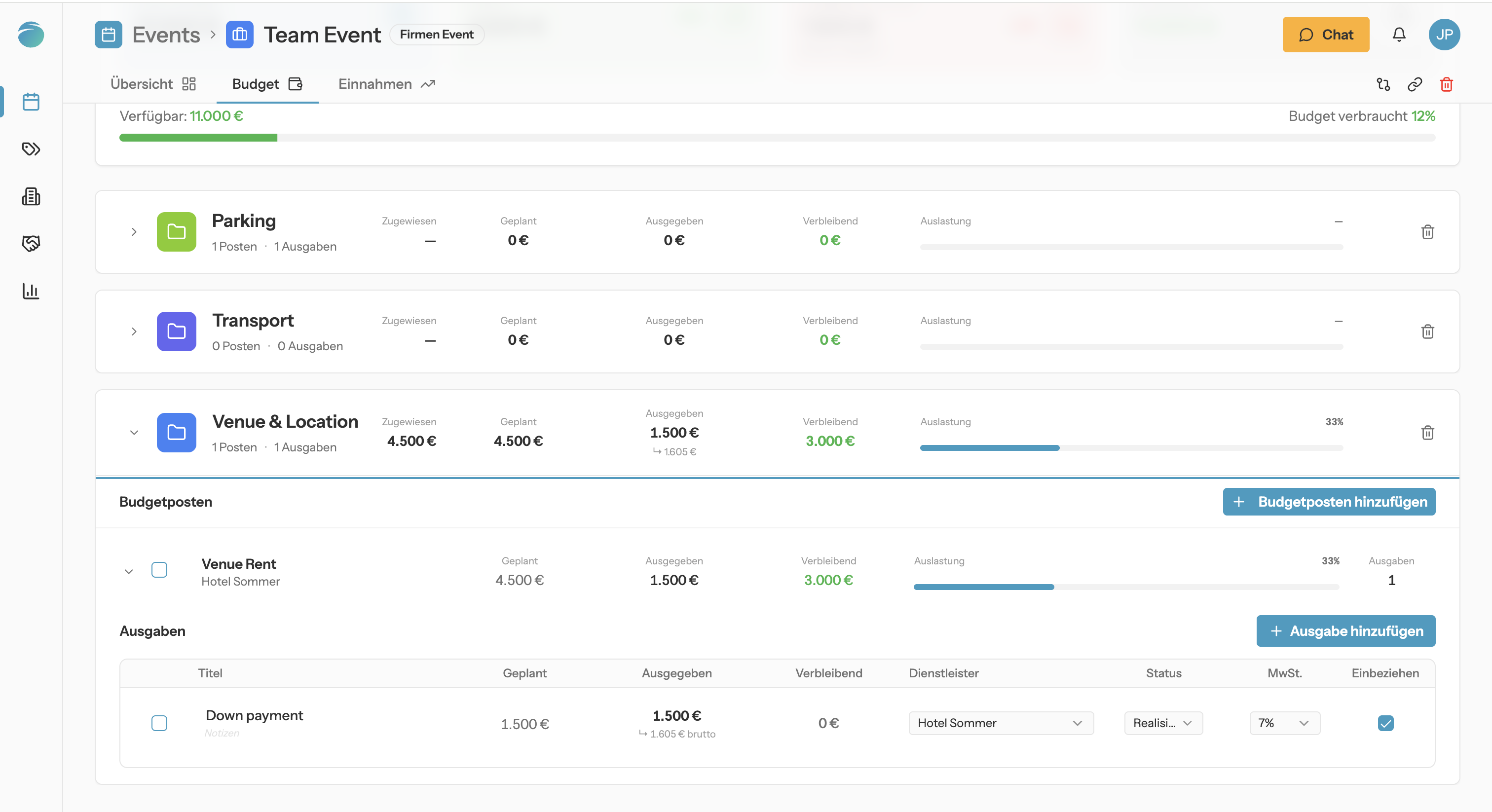The width and height of the screenshot is (1492, 812).
Task: Click the green Parking folder icon
Action: coord(176,232)
